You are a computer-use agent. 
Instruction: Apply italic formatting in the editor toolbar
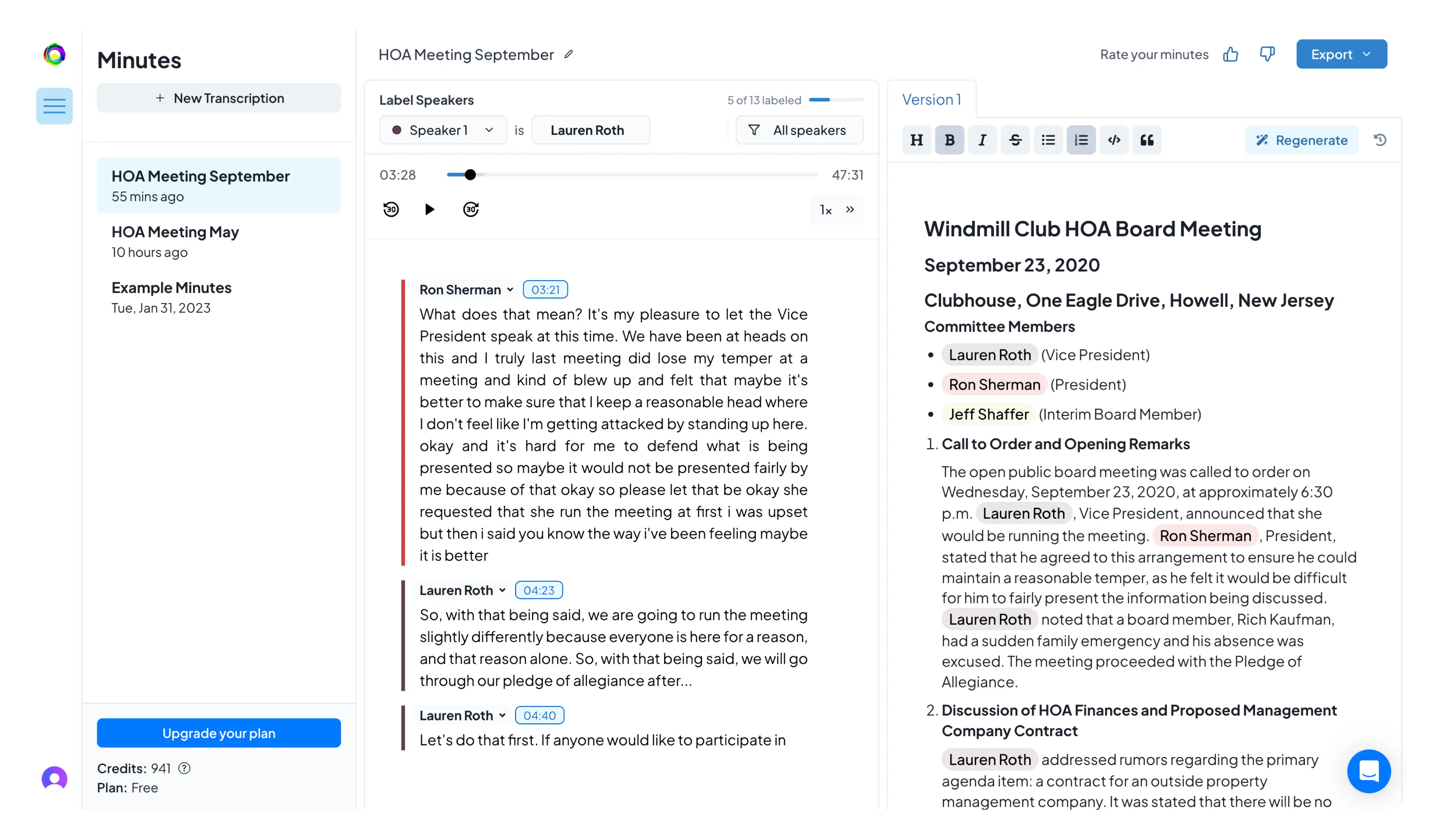tap(982, 140)
